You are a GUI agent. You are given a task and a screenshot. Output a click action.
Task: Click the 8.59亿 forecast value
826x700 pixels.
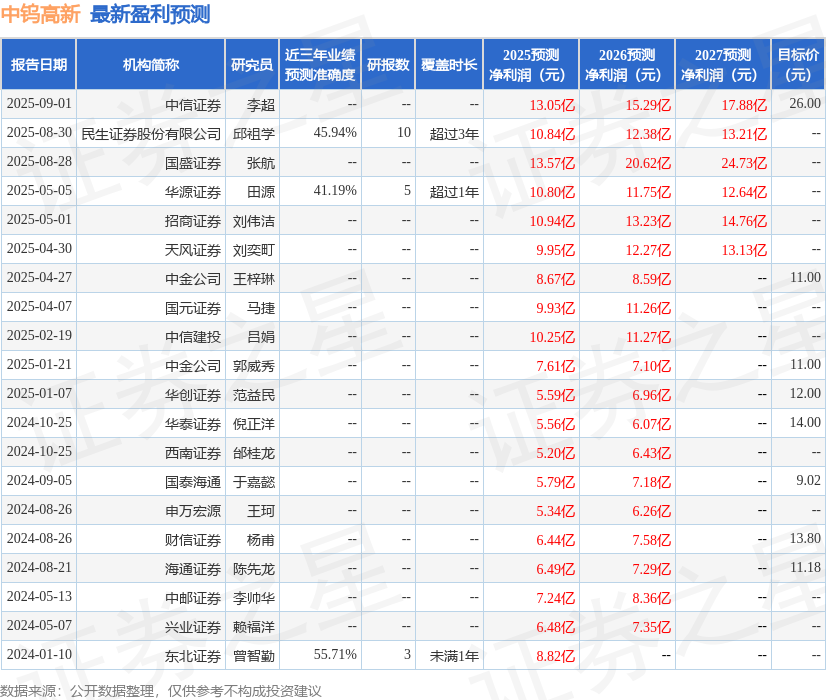[x=652, y=279]
